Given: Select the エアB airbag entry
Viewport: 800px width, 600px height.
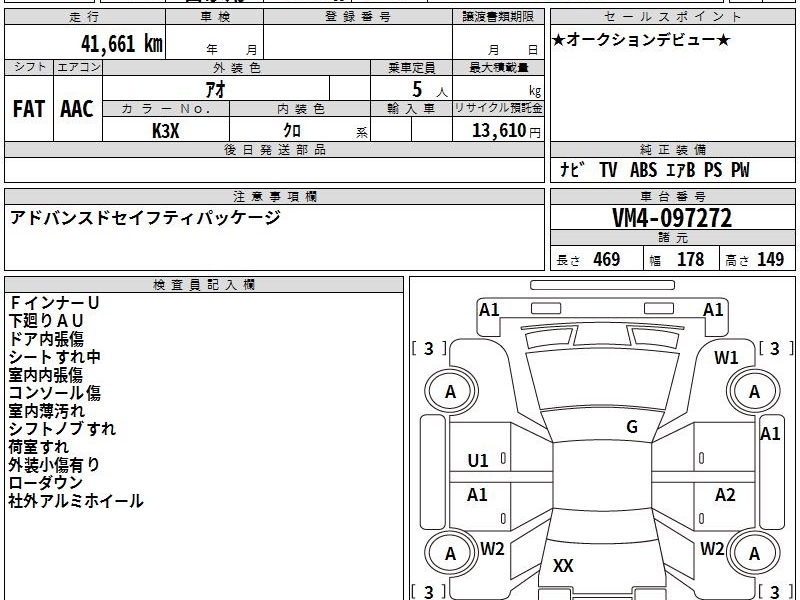Looking at the screenshot, I should click(681, 169).
